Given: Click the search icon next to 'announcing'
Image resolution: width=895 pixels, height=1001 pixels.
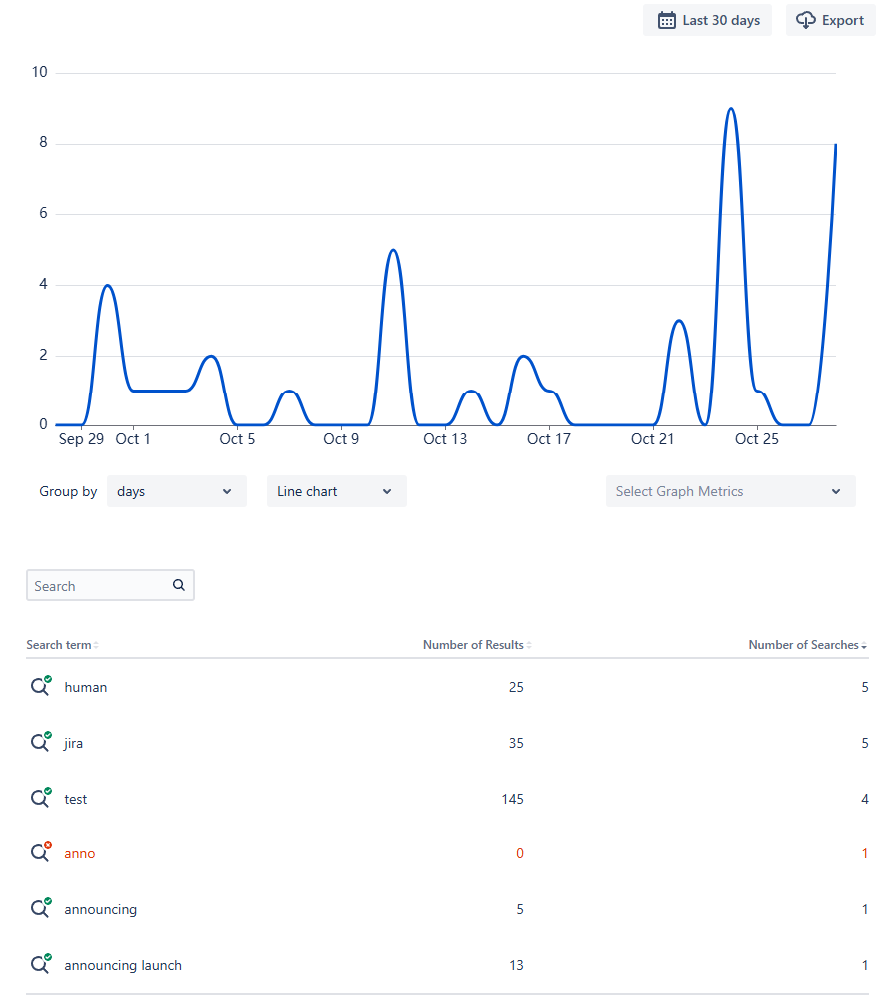Looking at the screenshot, I should (40, 909).
